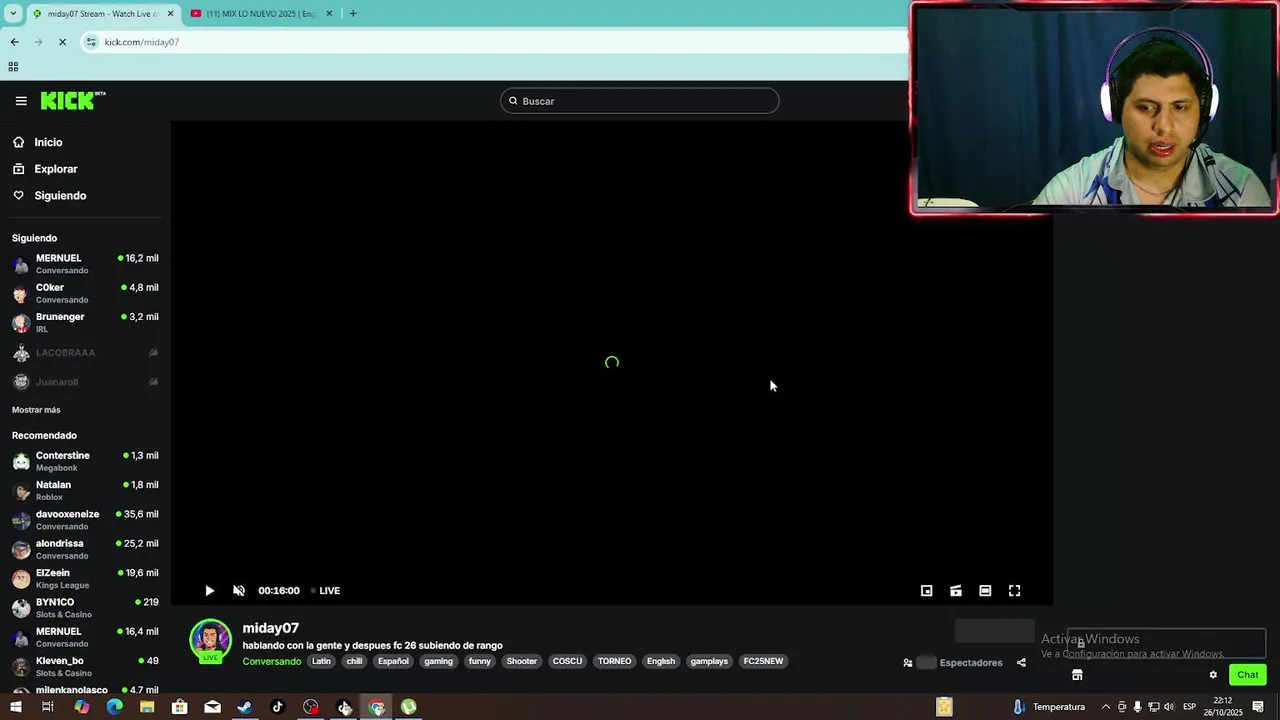This screenshot has height=720, width=1280.
Task: Select the English tag
Action: click(x=661, y=661)
